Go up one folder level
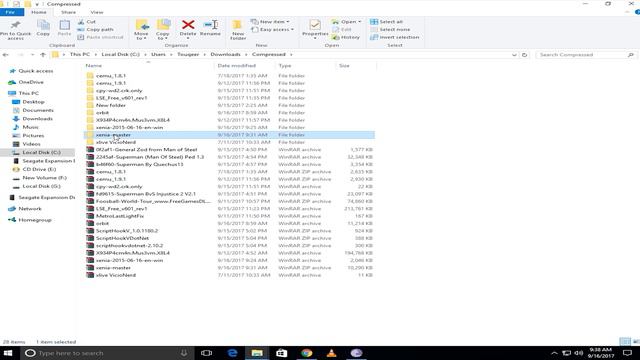 coord(43,54)
